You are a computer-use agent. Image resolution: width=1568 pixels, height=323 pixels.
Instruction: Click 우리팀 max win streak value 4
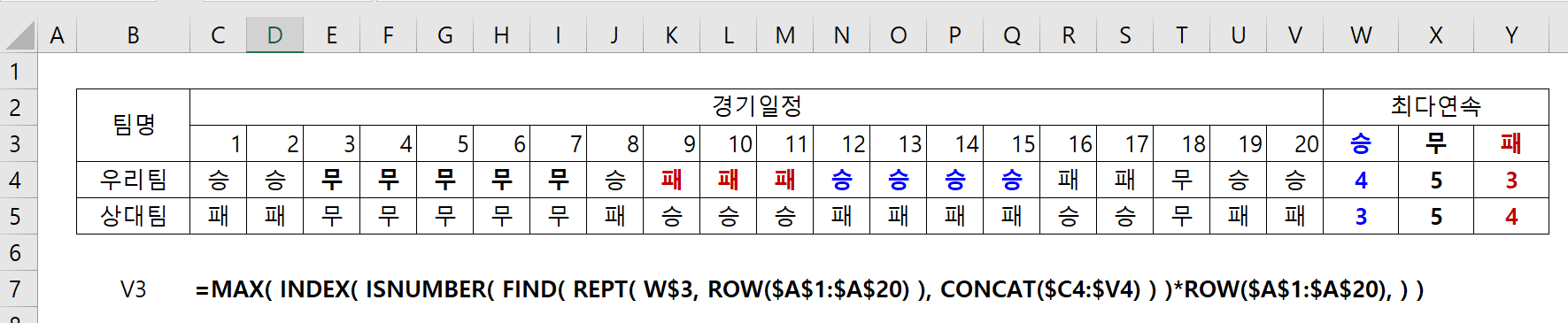tap(1361, 180)
